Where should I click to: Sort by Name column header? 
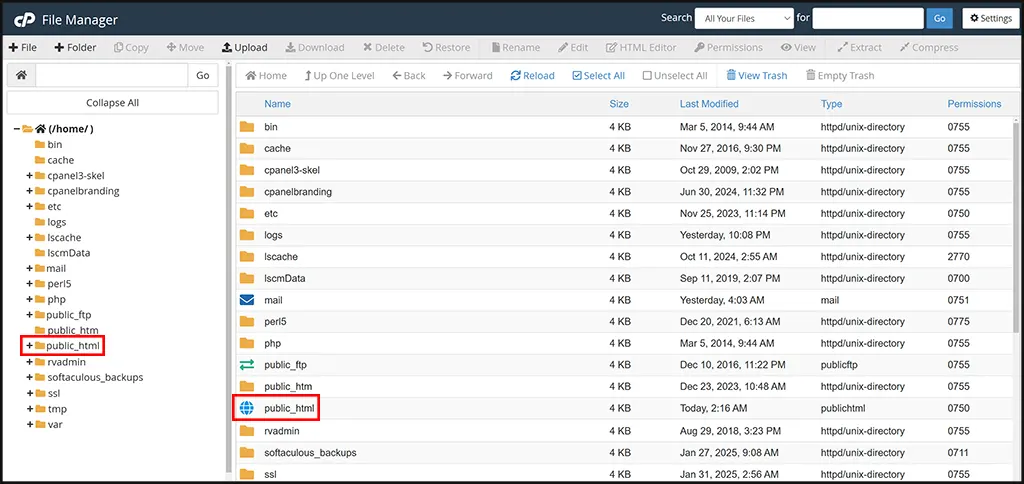[278, 104]
